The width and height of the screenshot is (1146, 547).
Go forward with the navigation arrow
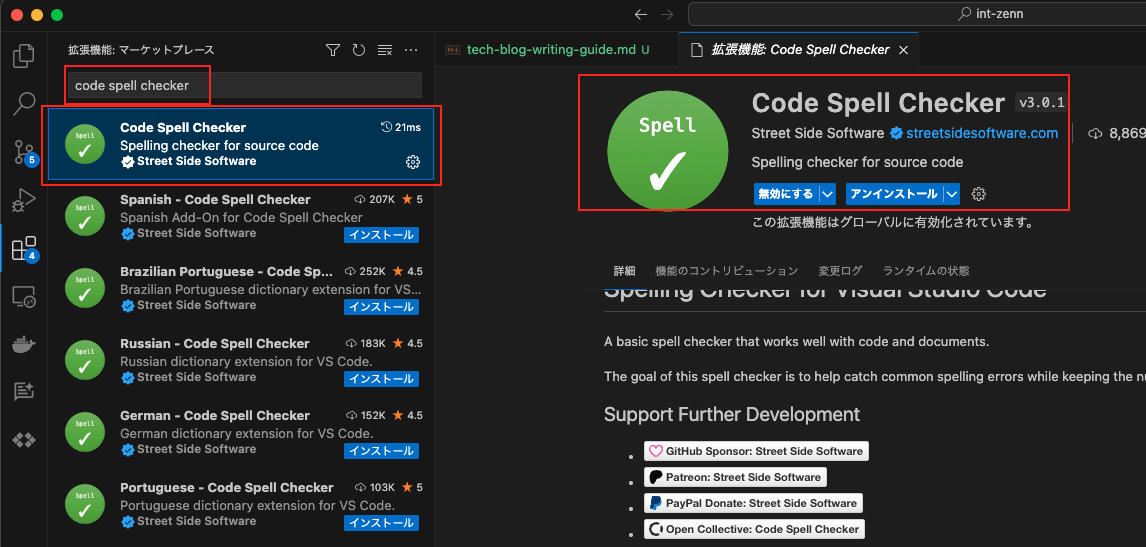click(667, 14)
